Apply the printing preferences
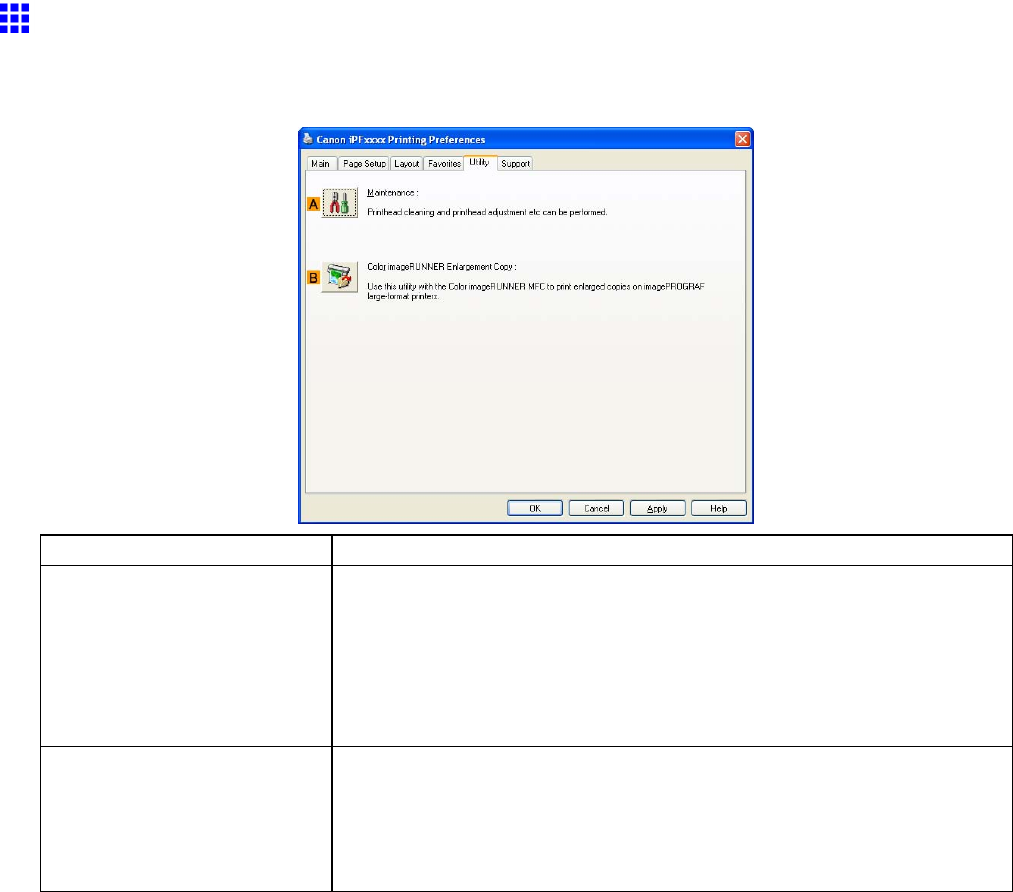Viewport: 1013px width, 892px height. (x=658, y=508)
